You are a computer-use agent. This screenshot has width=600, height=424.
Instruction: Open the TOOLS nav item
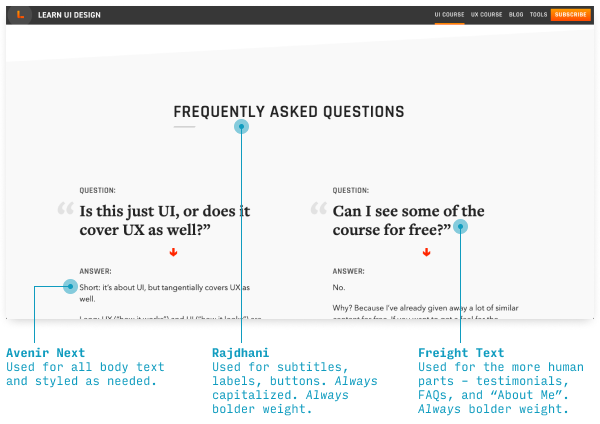pos(538,15)
